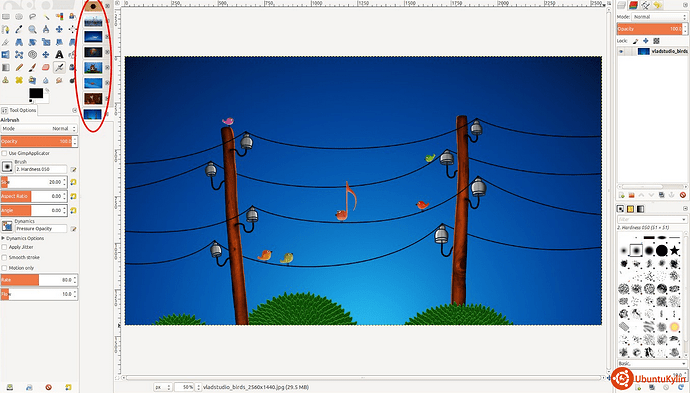Viewport: 690px width, 393px height.
Task: Toggle Lock pixels paintbrush icon
Action: [635, 41]
